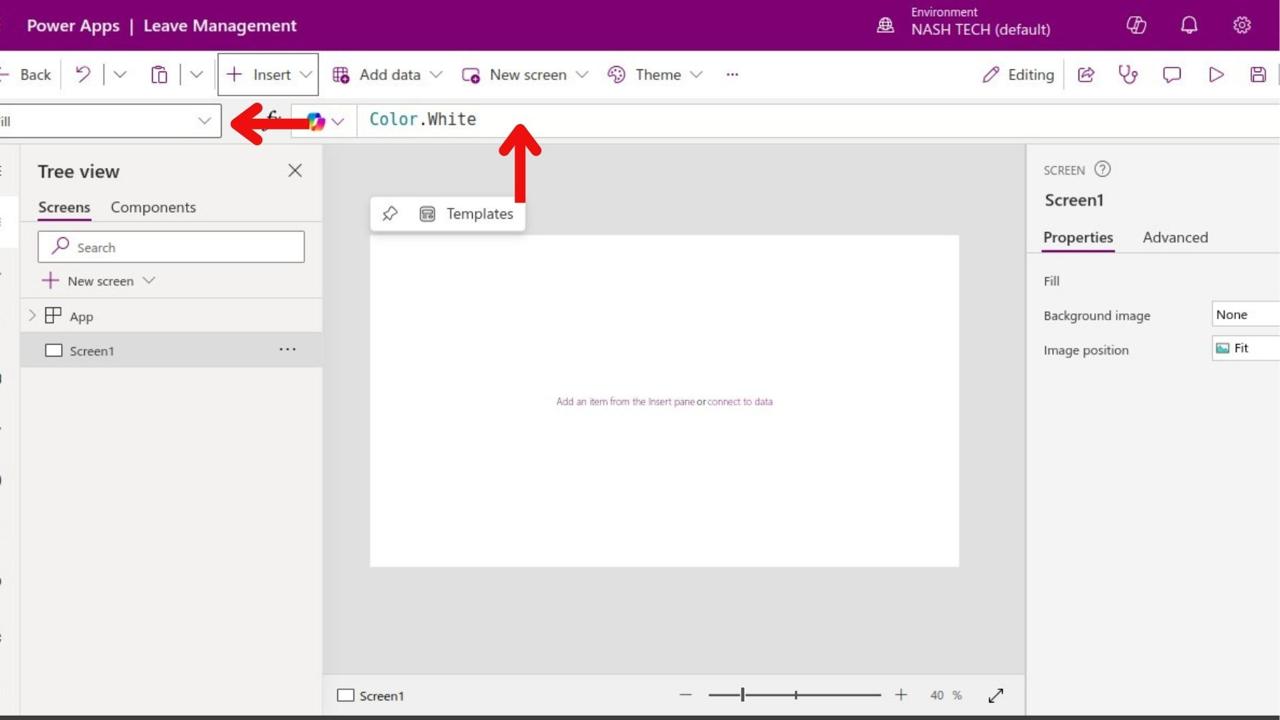
Task: Open the notifications bell
Action: (x=1189, y=26)
